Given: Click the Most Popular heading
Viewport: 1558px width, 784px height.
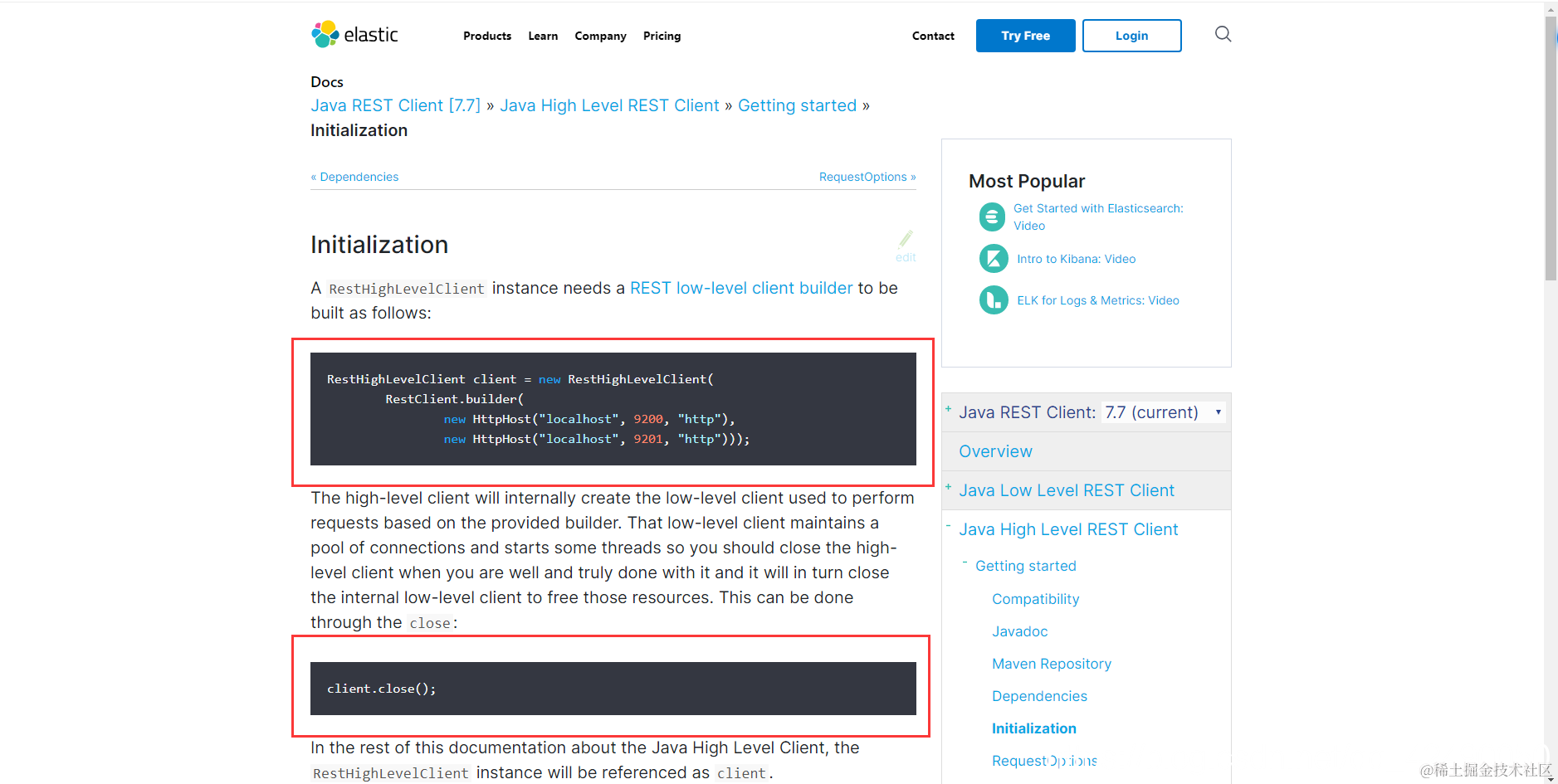Looking at the screenshot, I should (1027, 181).
